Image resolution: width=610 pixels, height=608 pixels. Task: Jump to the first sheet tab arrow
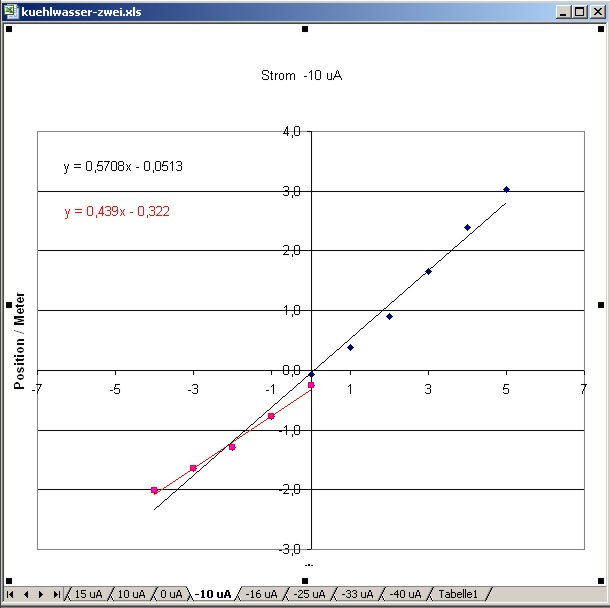tap(10, 594)
